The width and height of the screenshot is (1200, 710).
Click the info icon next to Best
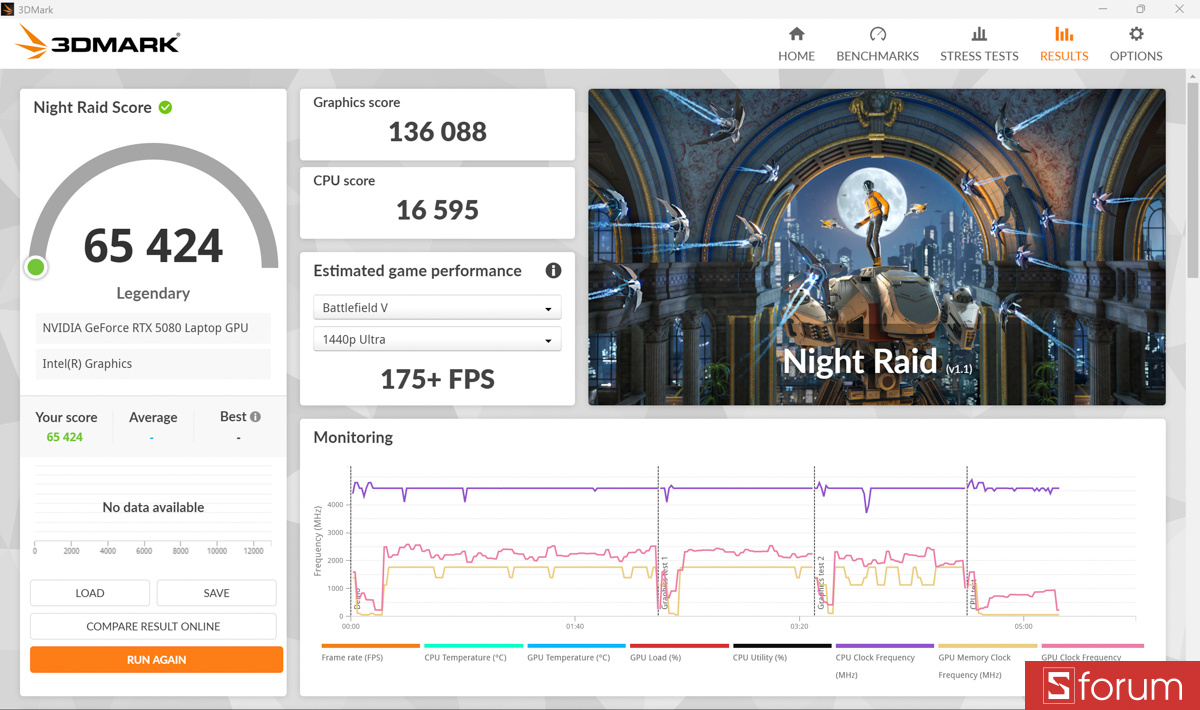[x=255, y=417]
